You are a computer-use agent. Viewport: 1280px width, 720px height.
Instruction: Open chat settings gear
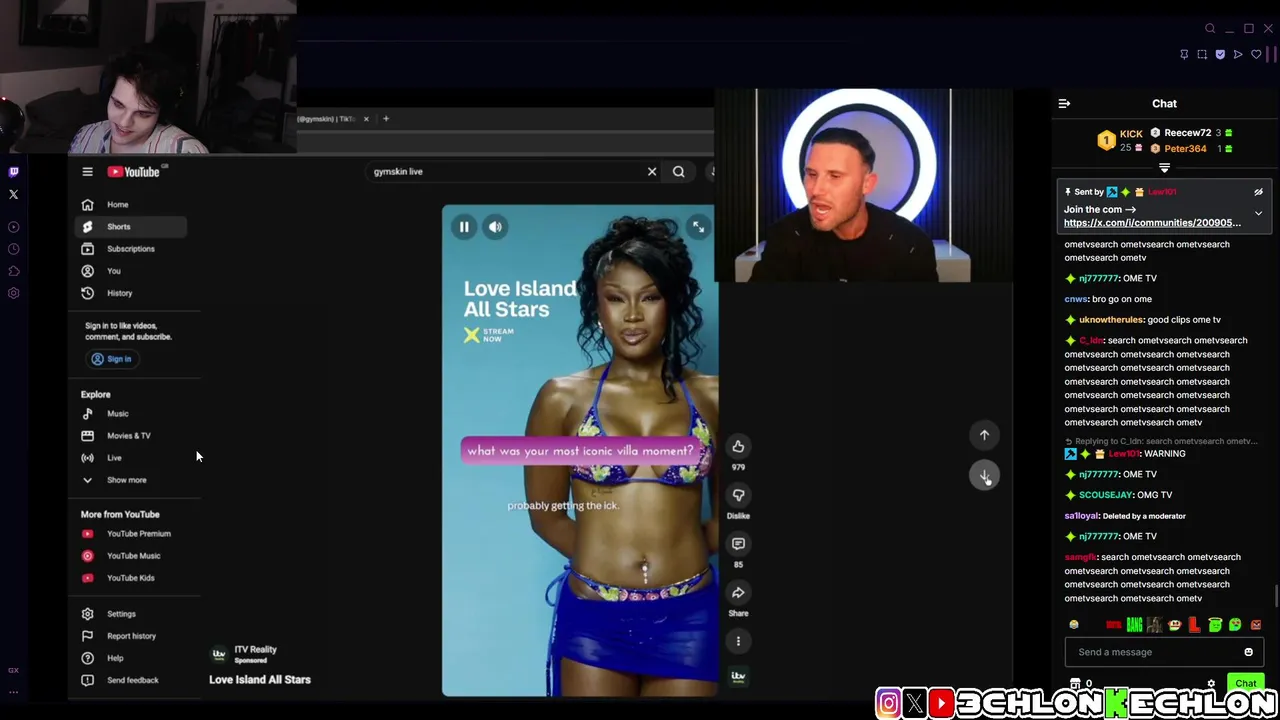[x=1211, y=684]
